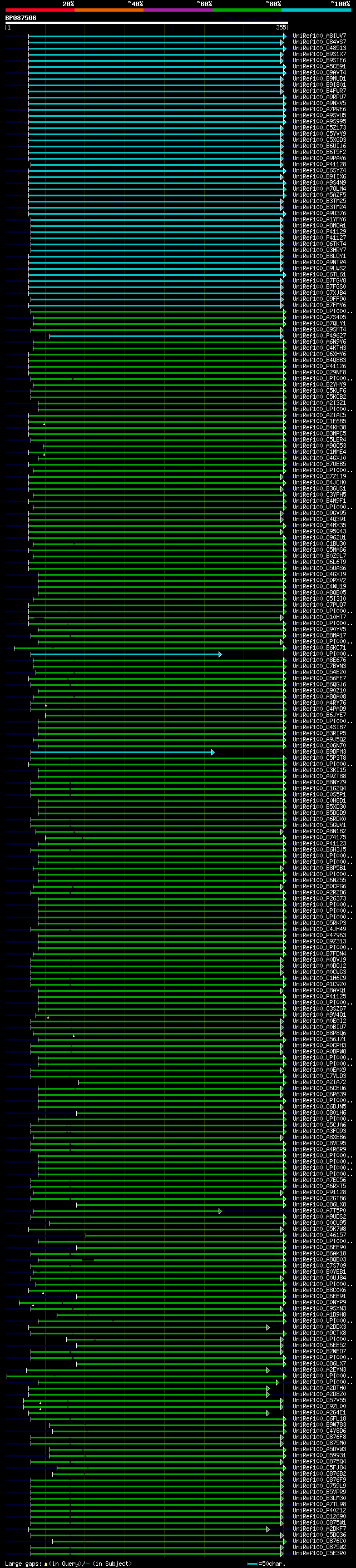The height and width of the screenshot is (1568, 356).
Task: Select hit label UniRef100_B4Q8B3
Action: 319,360
